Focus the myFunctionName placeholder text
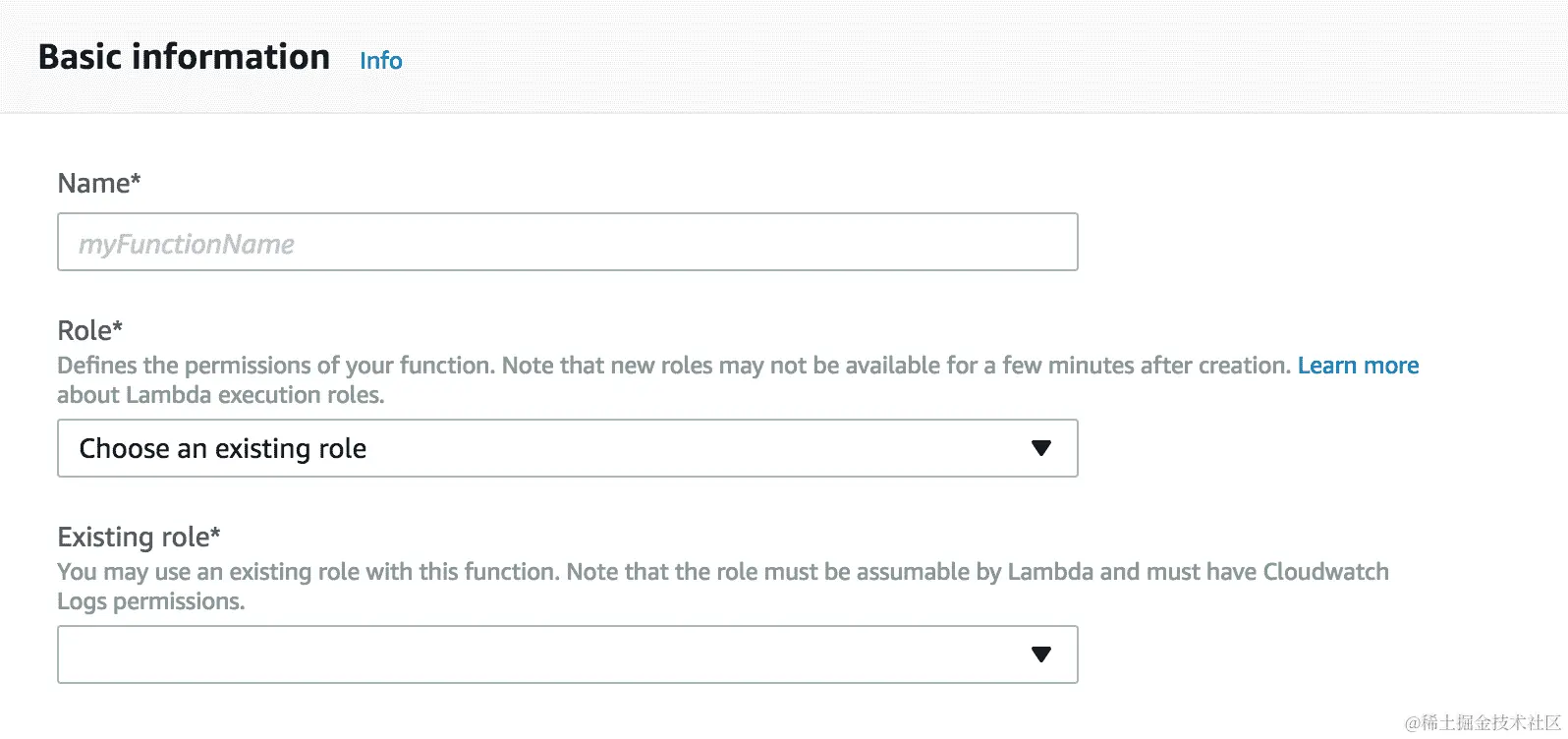The image size is (1568, 739). point(187,245)
